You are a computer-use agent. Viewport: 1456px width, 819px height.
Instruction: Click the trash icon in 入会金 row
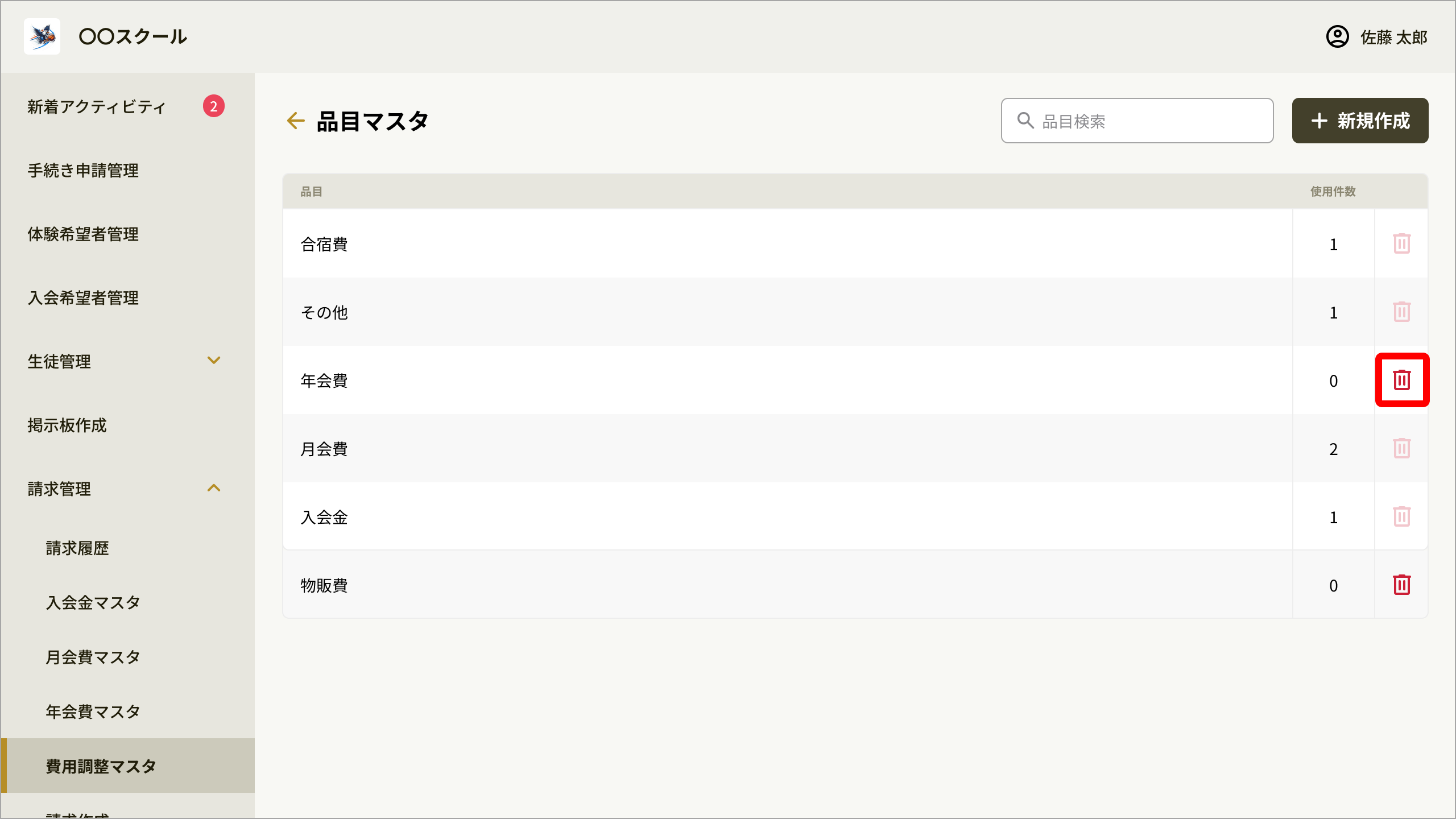click(1401, 516)
